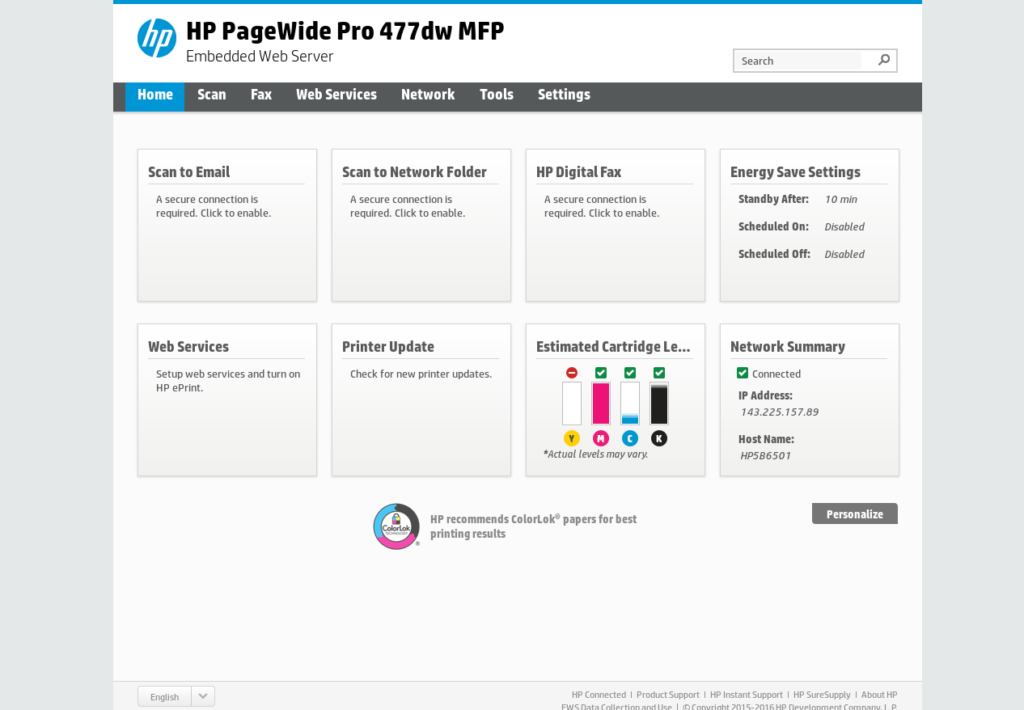
Task: Click the HP PageWide Pro 477dw MFP title
Action: [x=345, y=31]
